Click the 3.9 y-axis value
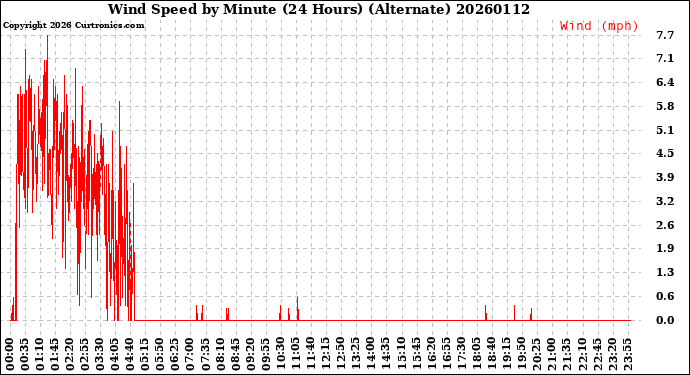The width and height of the screenshot is (690, 375). [x=665, y=177]
